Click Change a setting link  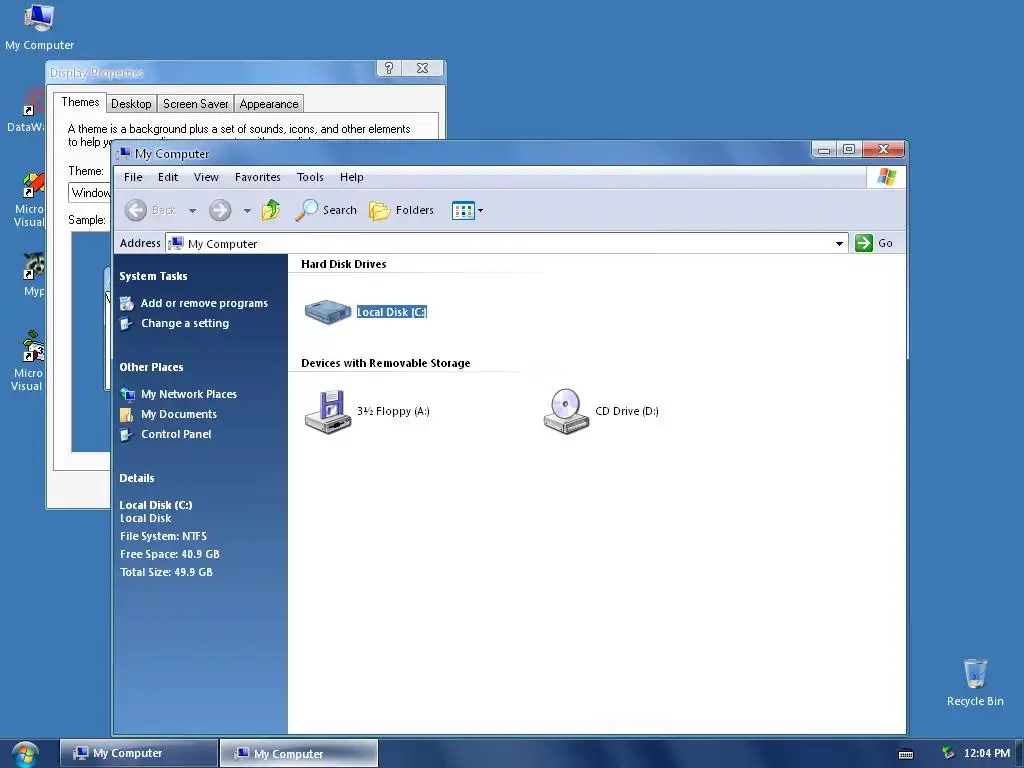[185, 323]
